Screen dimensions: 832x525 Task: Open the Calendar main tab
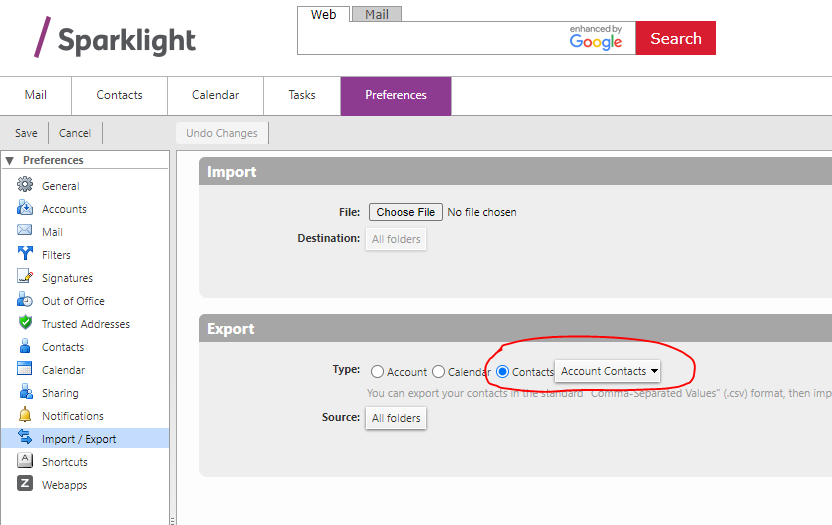click(215, 96)
